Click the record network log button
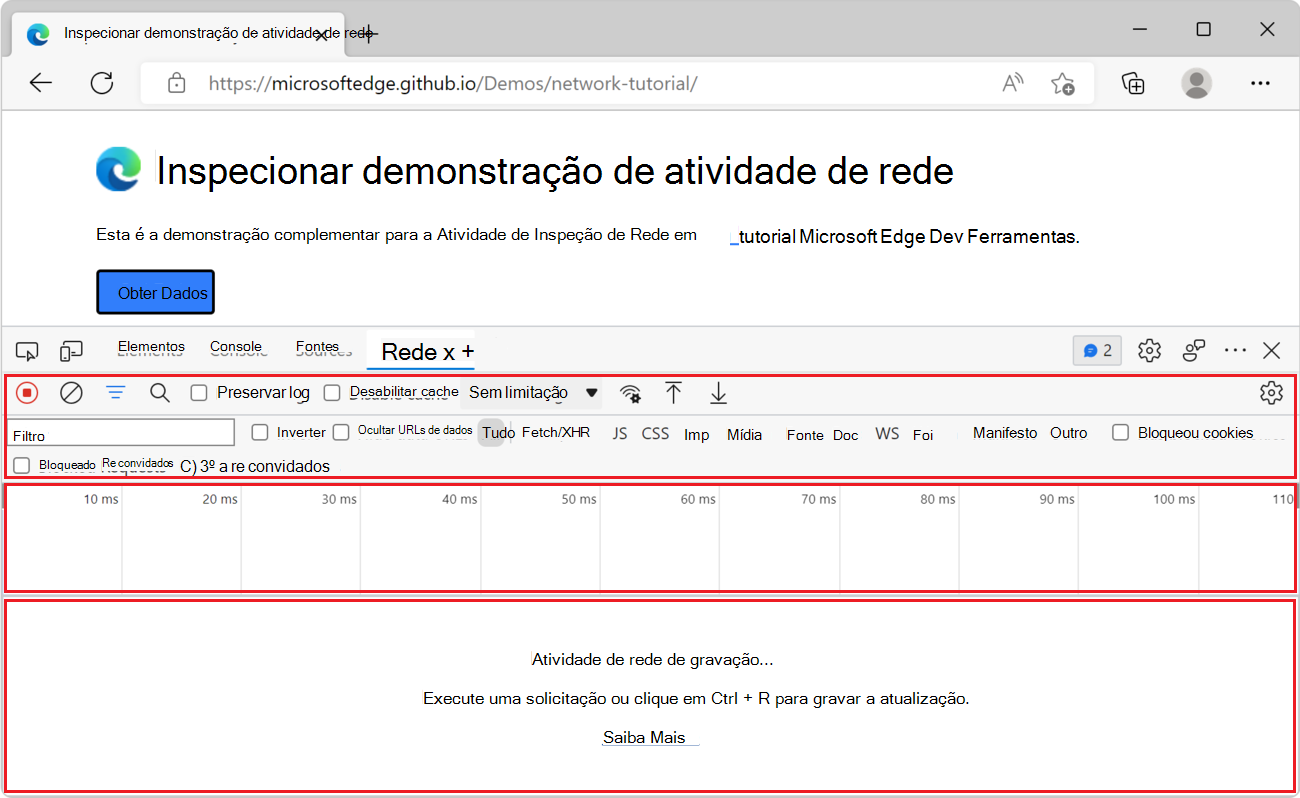The width and height of the screenshot is (1300, 798). (x=28, y=393)
